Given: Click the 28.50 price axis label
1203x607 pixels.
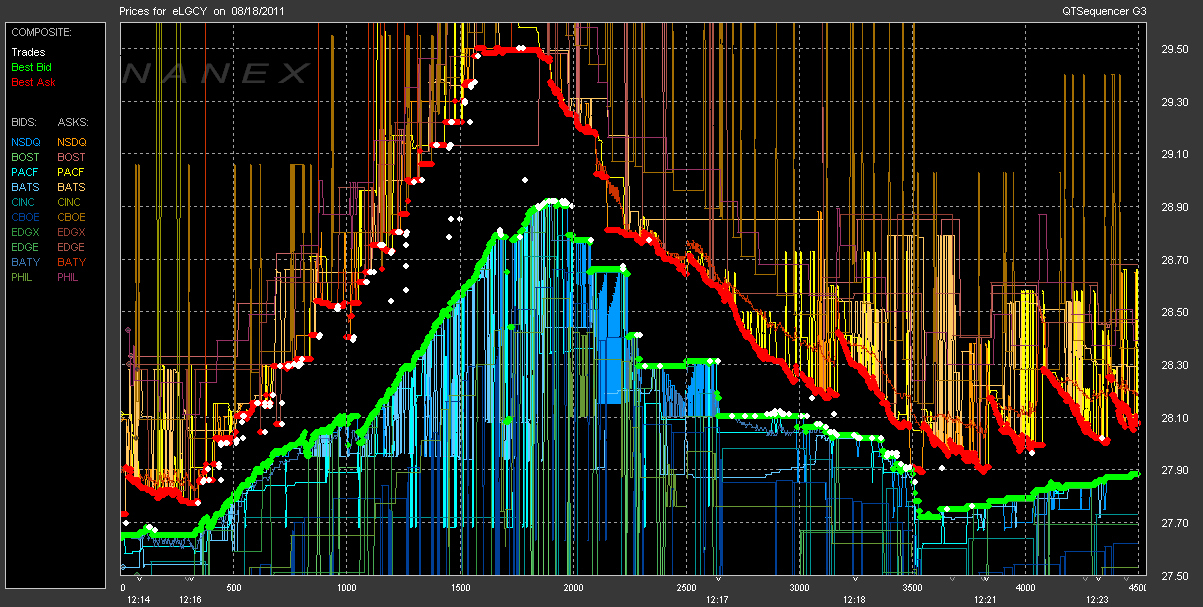Looking at the screenshot, I should coord(1173,312).
